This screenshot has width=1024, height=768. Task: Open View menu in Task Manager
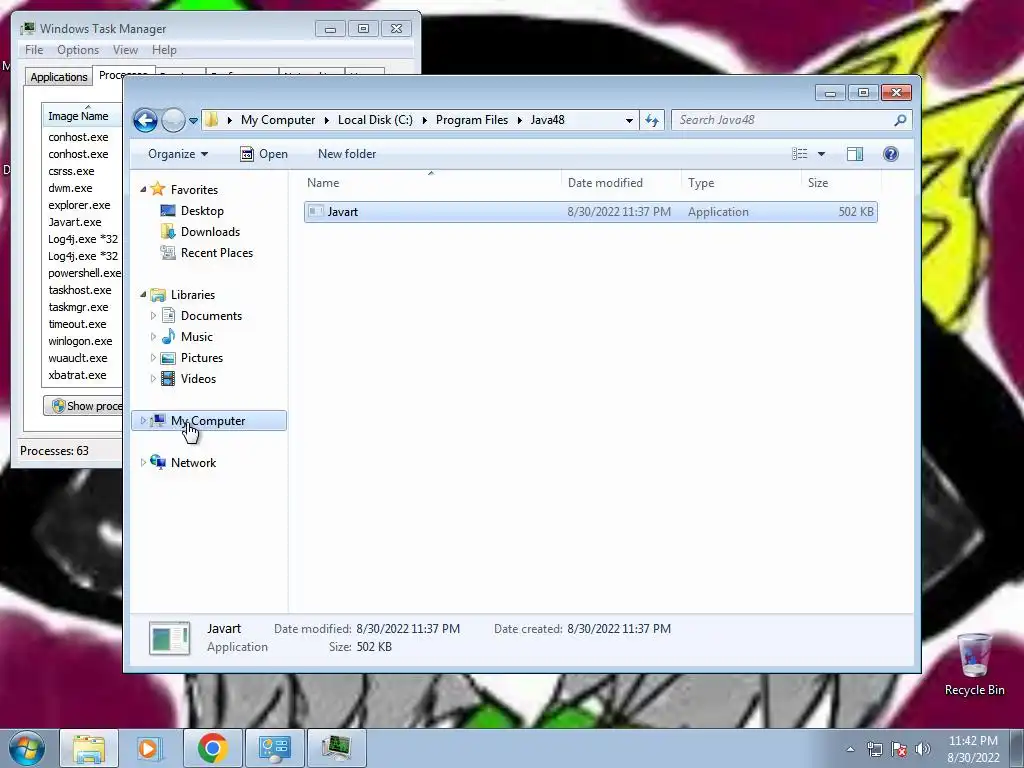point(125,50)
